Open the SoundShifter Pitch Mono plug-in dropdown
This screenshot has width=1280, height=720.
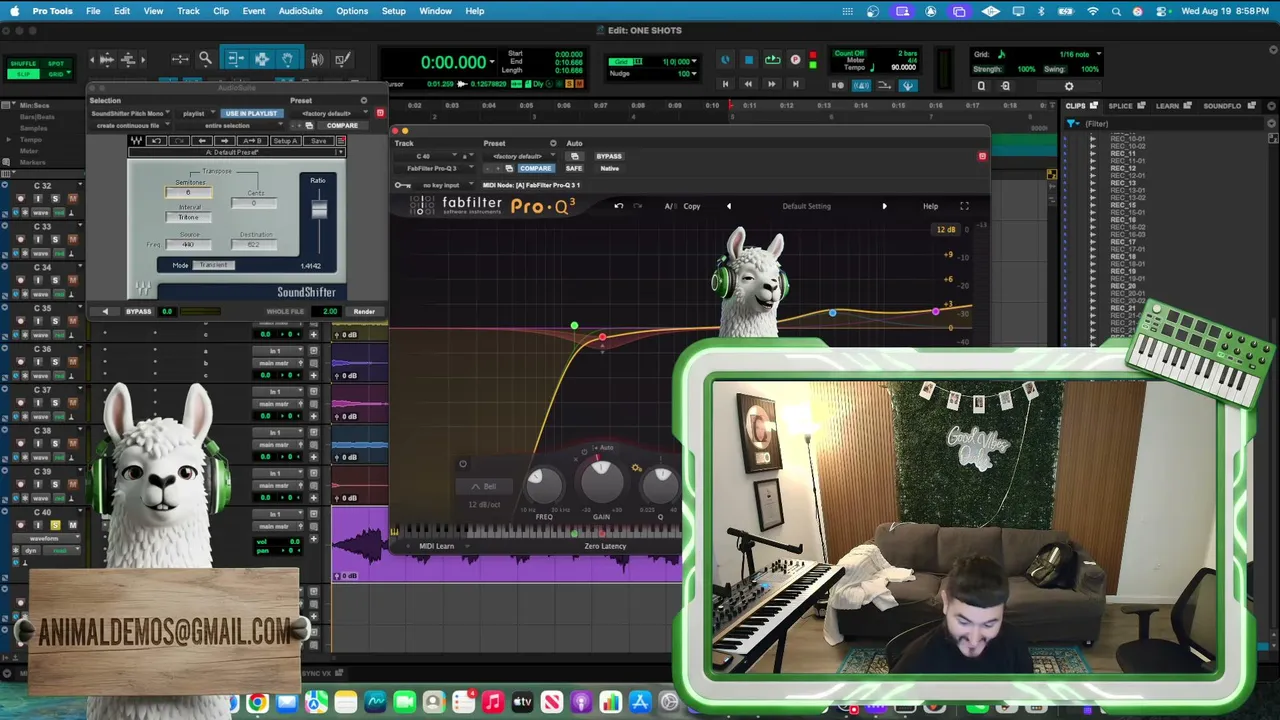(131, 113)
